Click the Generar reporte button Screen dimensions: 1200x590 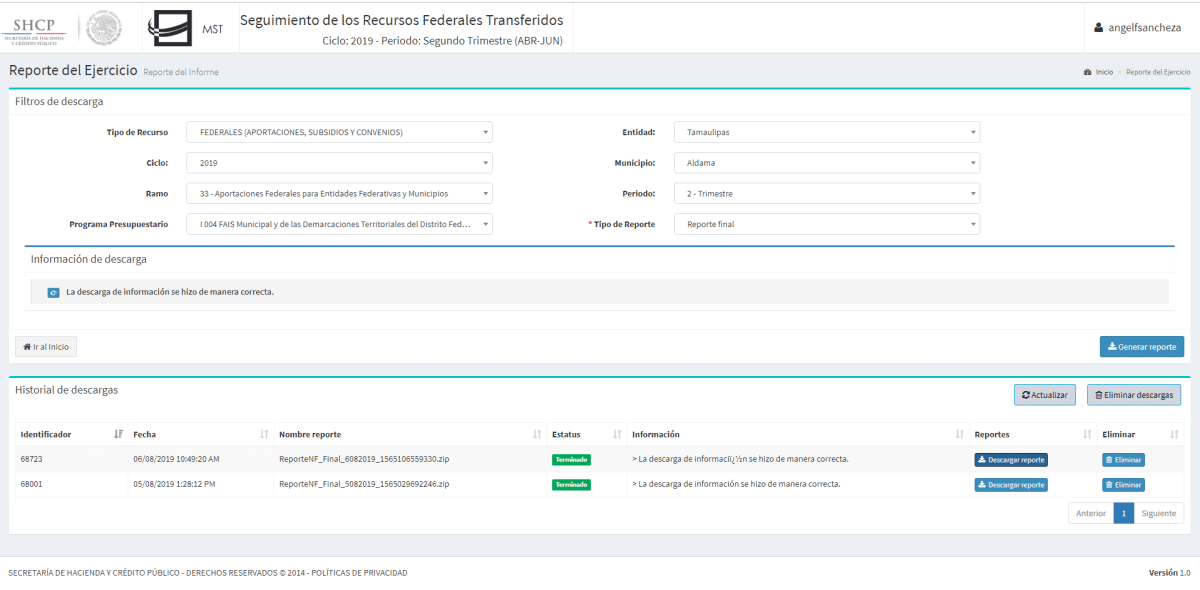click(1141, 346)
